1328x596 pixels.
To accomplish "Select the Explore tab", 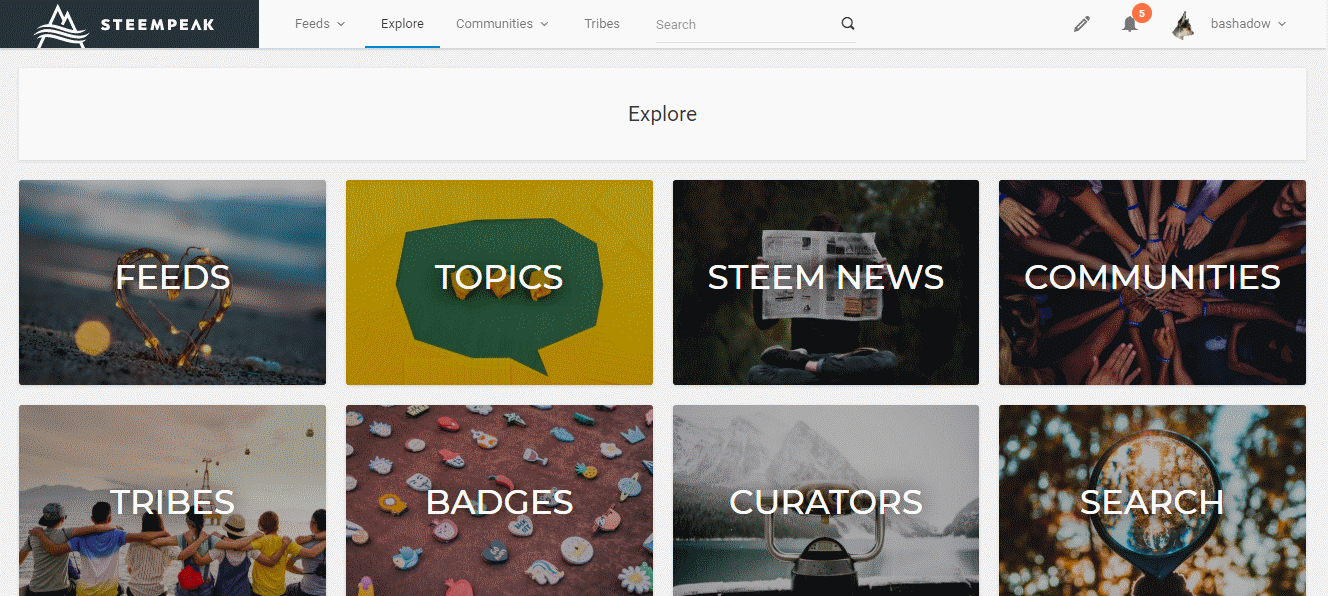I will coord(402,24).
